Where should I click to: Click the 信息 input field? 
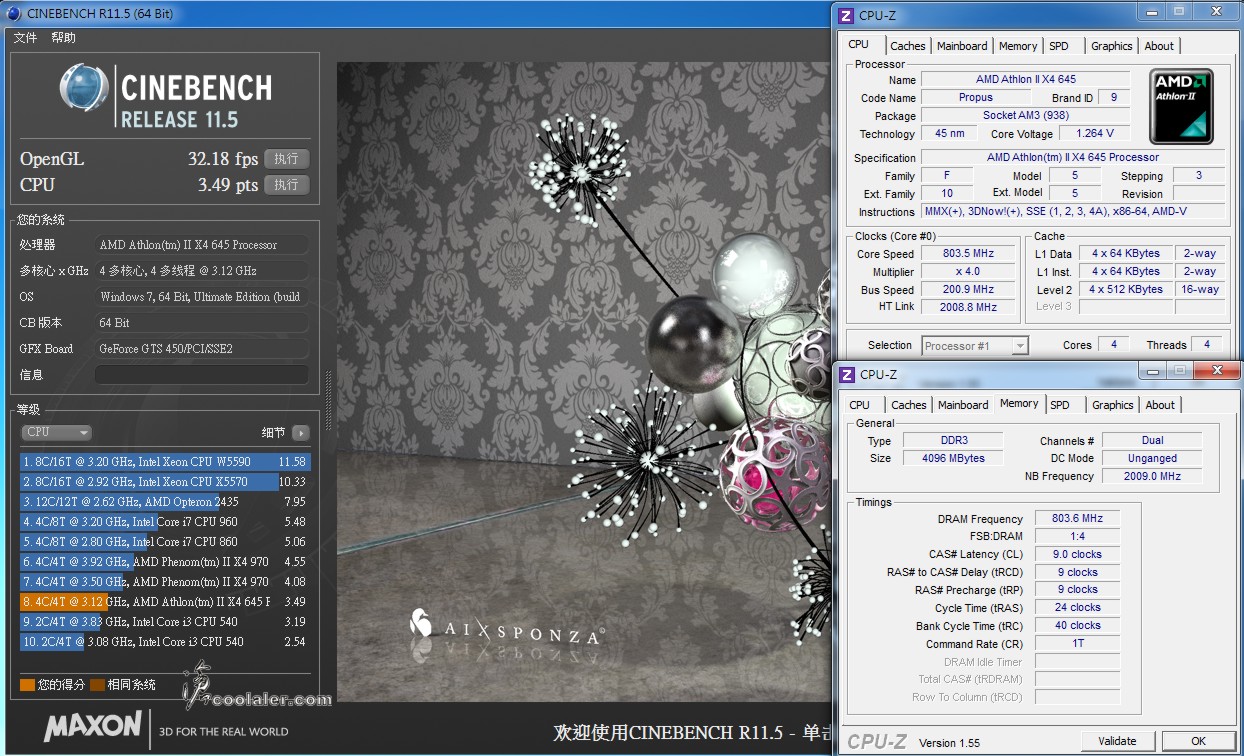pos(202,374)
